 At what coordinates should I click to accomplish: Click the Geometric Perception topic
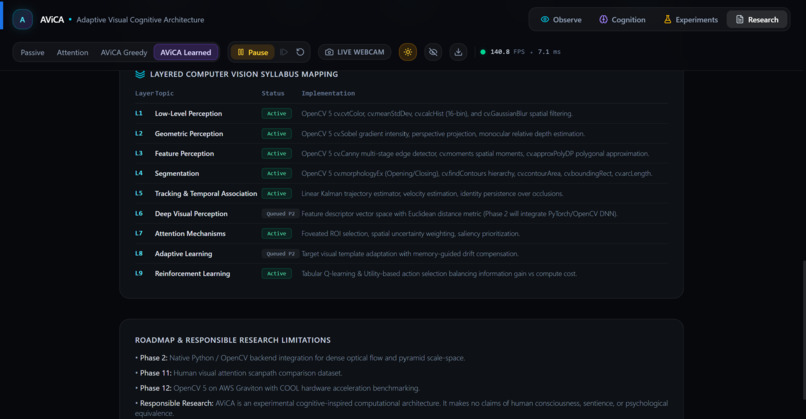189,134
